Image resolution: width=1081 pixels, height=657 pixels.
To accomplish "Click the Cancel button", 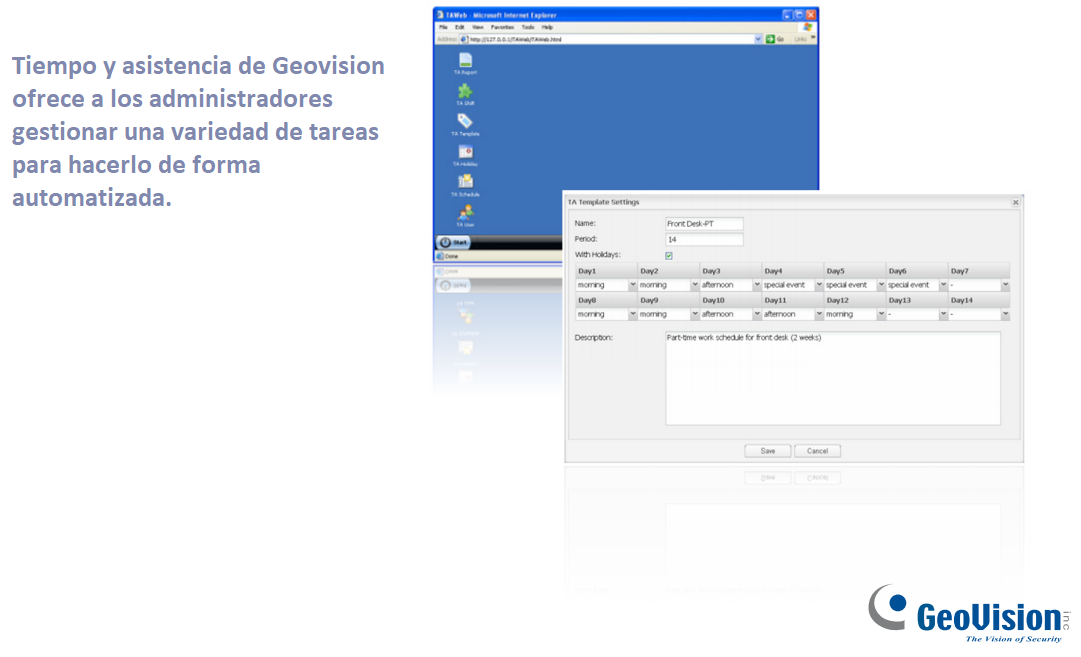I will 818,451.
